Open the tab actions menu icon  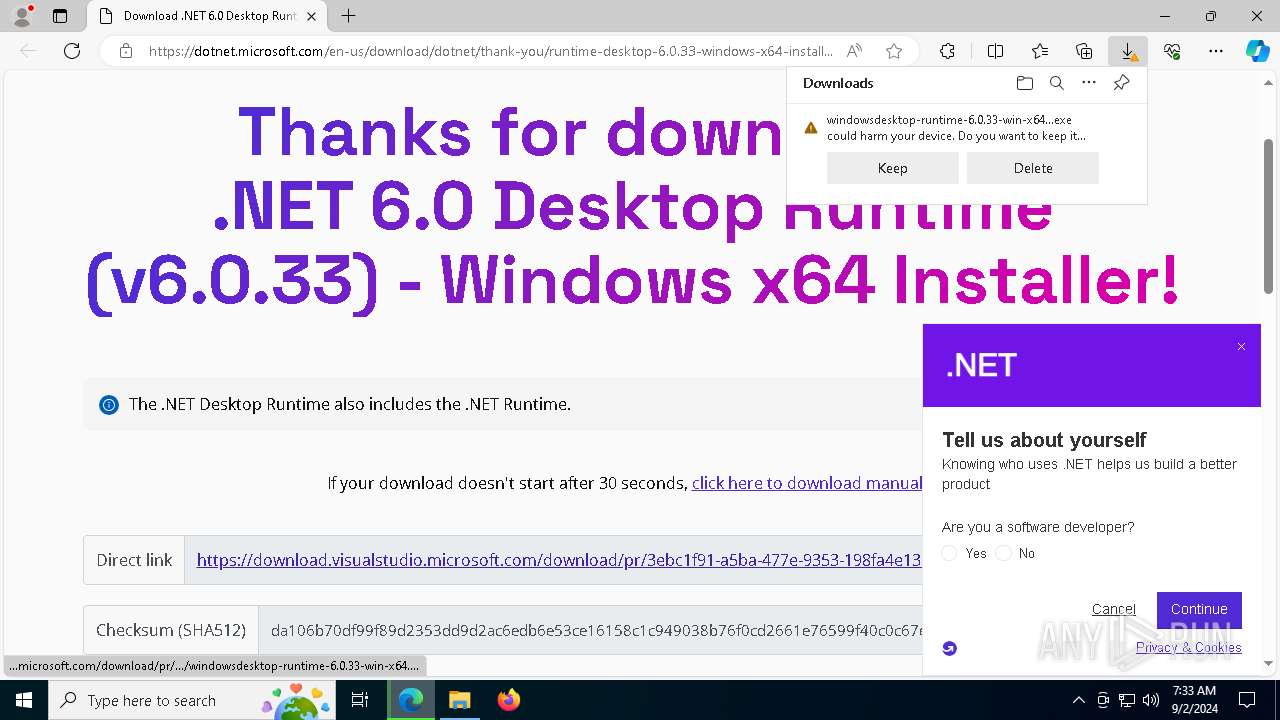pyautogui.click(x=60, y=16)
